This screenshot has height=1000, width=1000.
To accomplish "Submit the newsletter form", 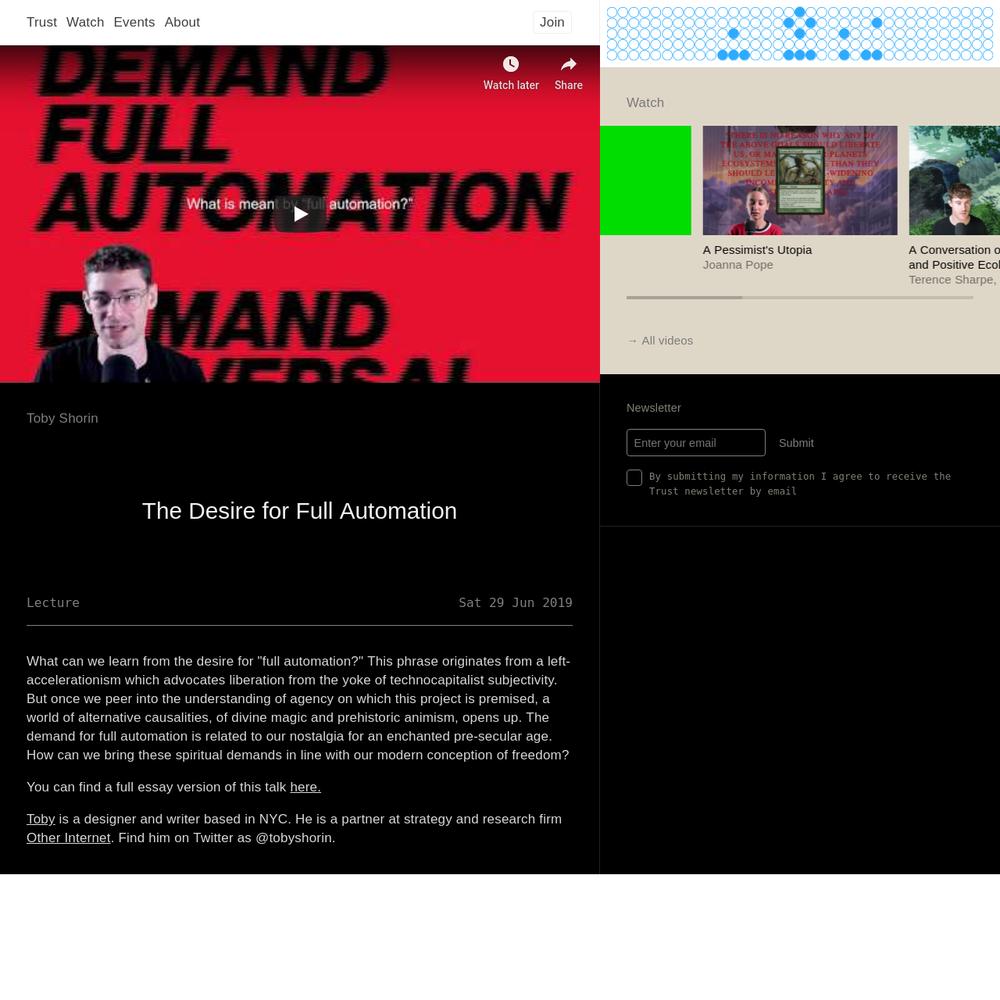I will [796, 443].
